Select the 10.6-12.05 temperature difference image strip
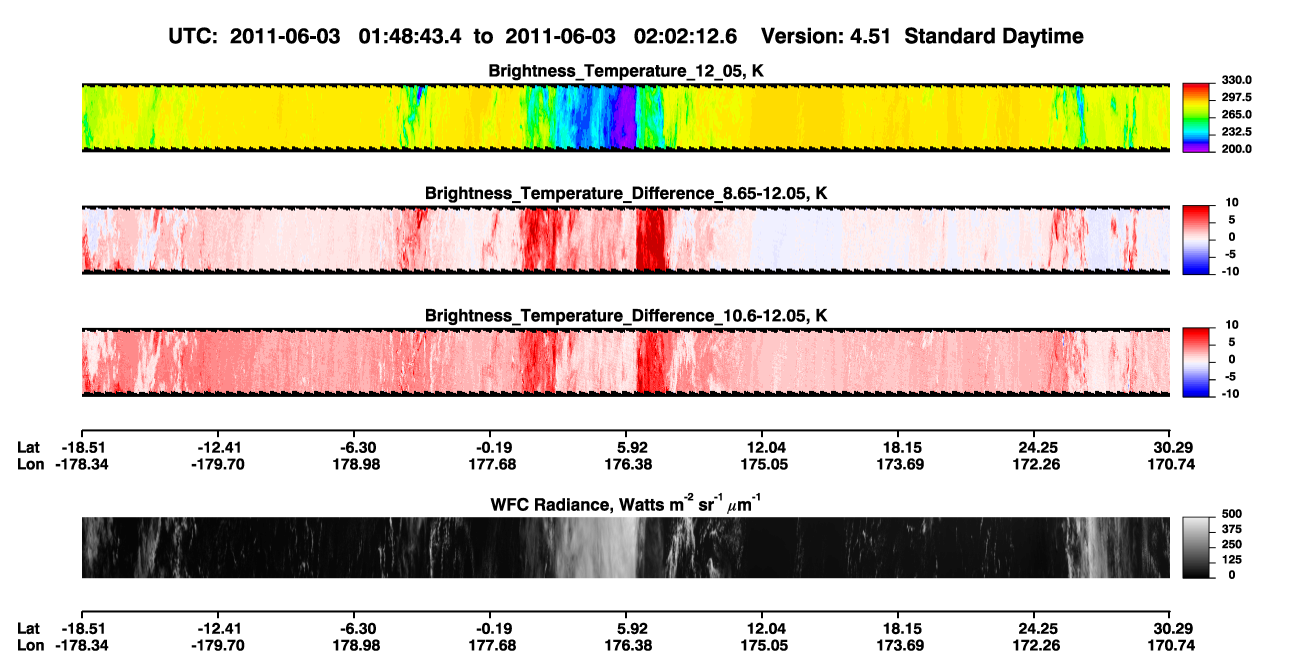 [625, 362]
